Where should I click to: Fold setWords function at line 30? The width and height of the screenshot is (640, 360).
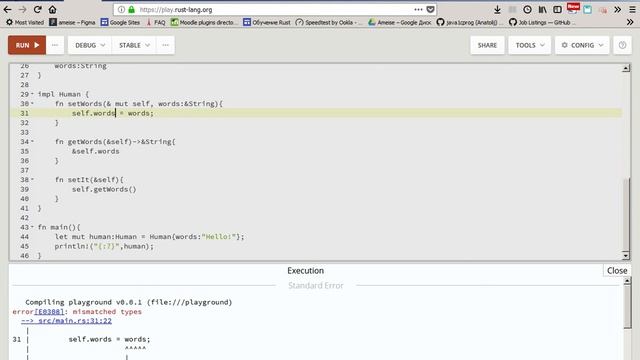[x=32, y=104]
